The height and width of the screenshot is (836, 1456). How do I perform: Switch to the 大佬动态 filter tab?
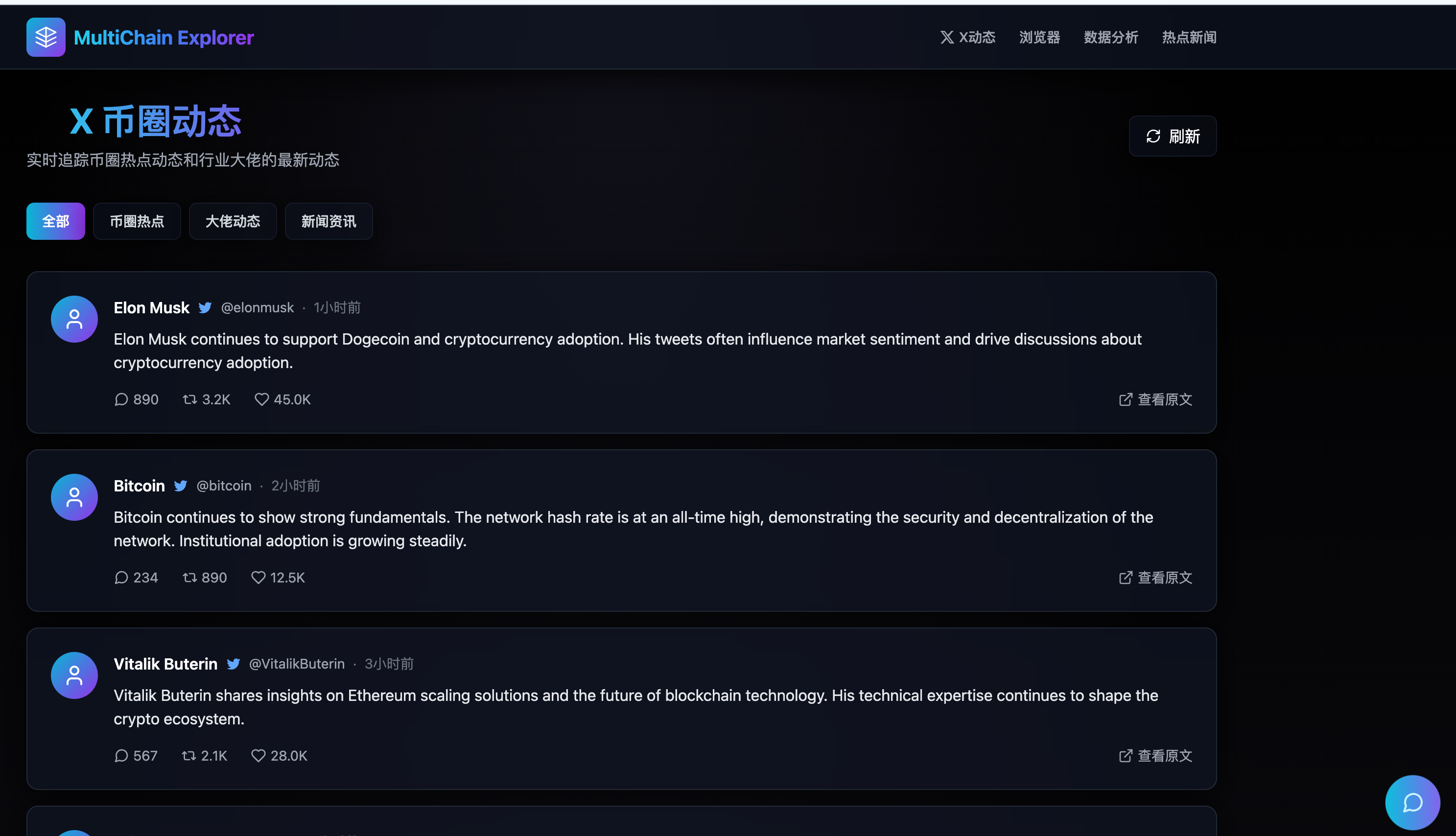coord(233,221)
